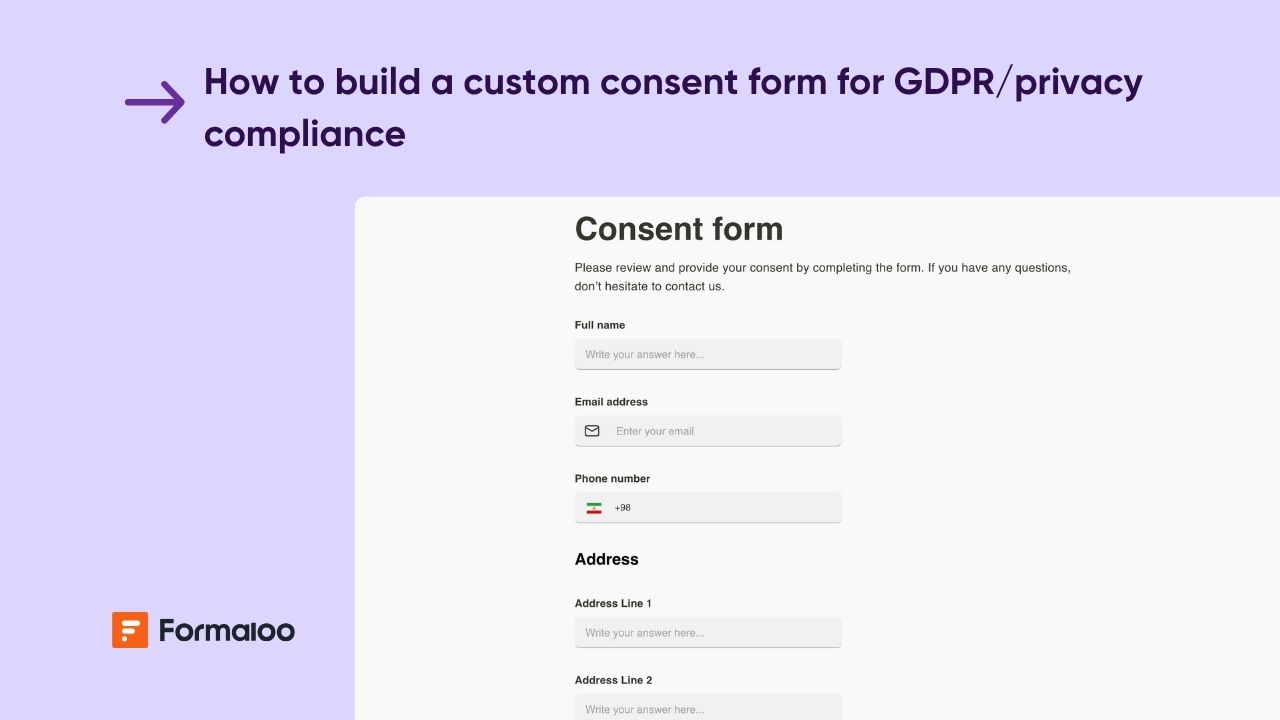Click the Full name input field
The height and width of the screenshot is (720, 1280).
(708, 354)
